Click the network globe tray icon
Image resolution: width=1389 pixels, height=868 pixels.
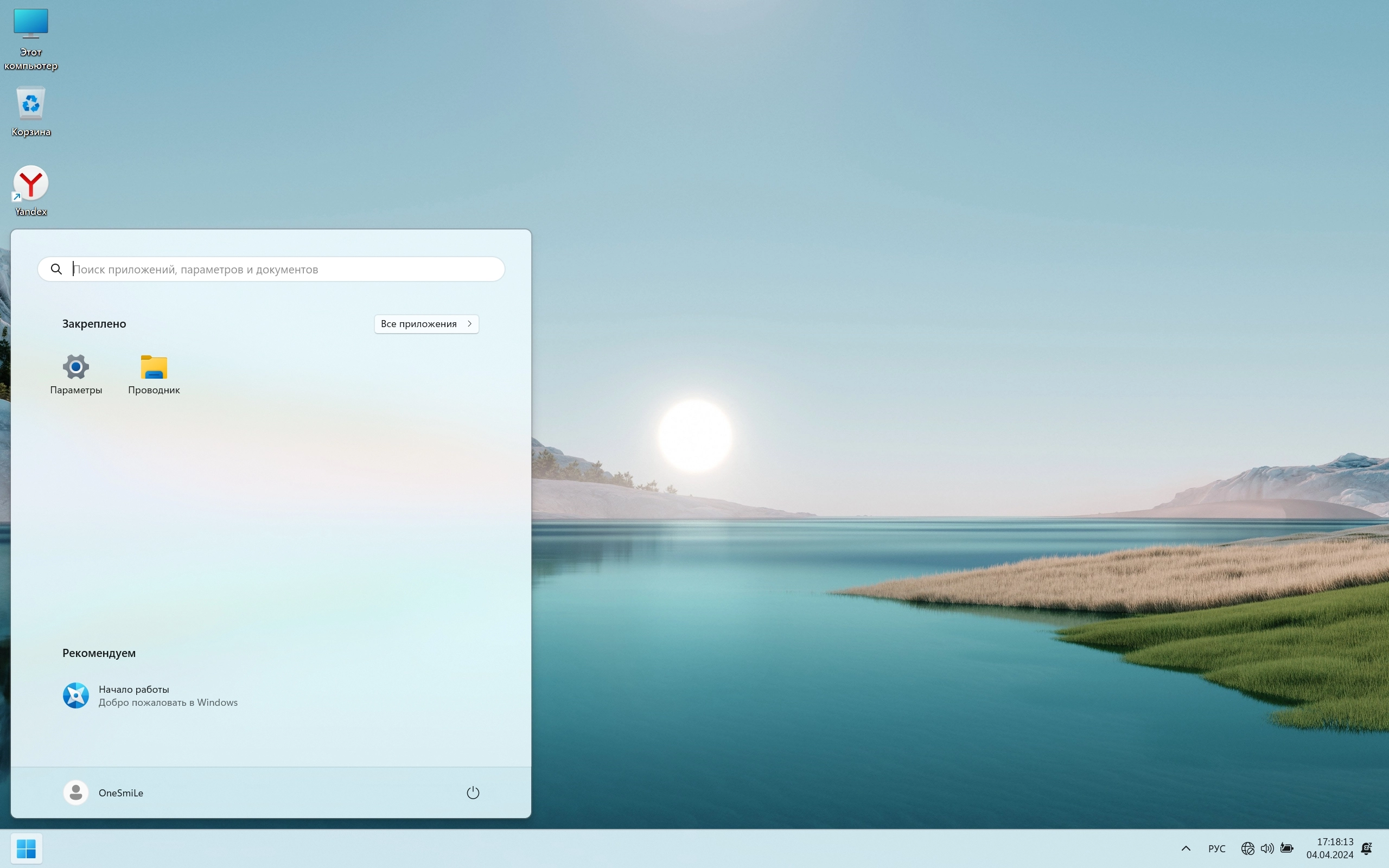[x=1247, y=848]
